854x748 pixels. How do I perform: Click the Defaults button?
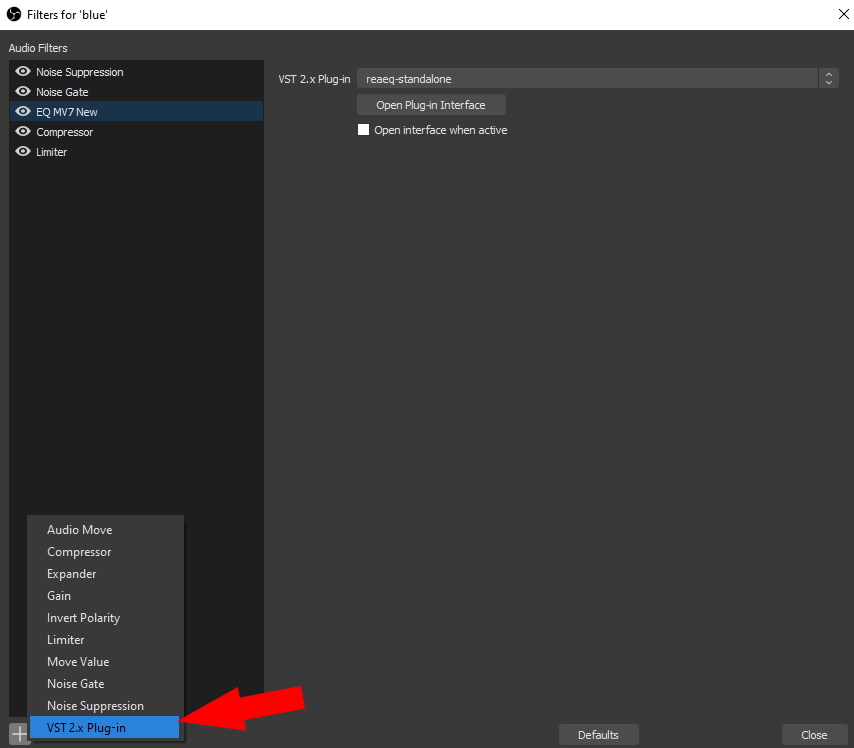point(598,735)
